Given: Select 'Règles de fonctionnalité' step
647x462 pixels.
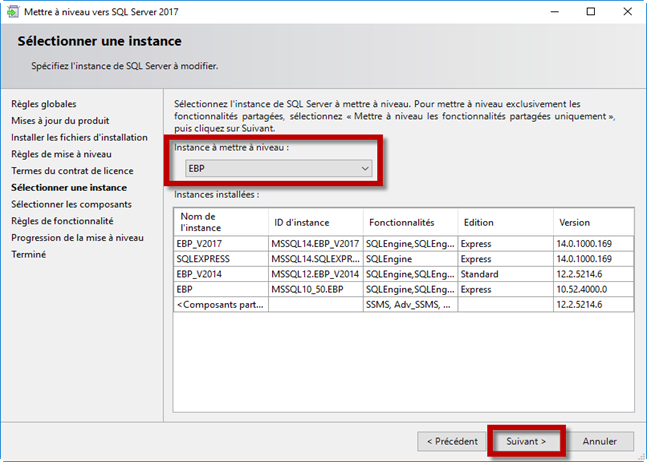Looking at the screenshot, I should (x=62, y=221).
